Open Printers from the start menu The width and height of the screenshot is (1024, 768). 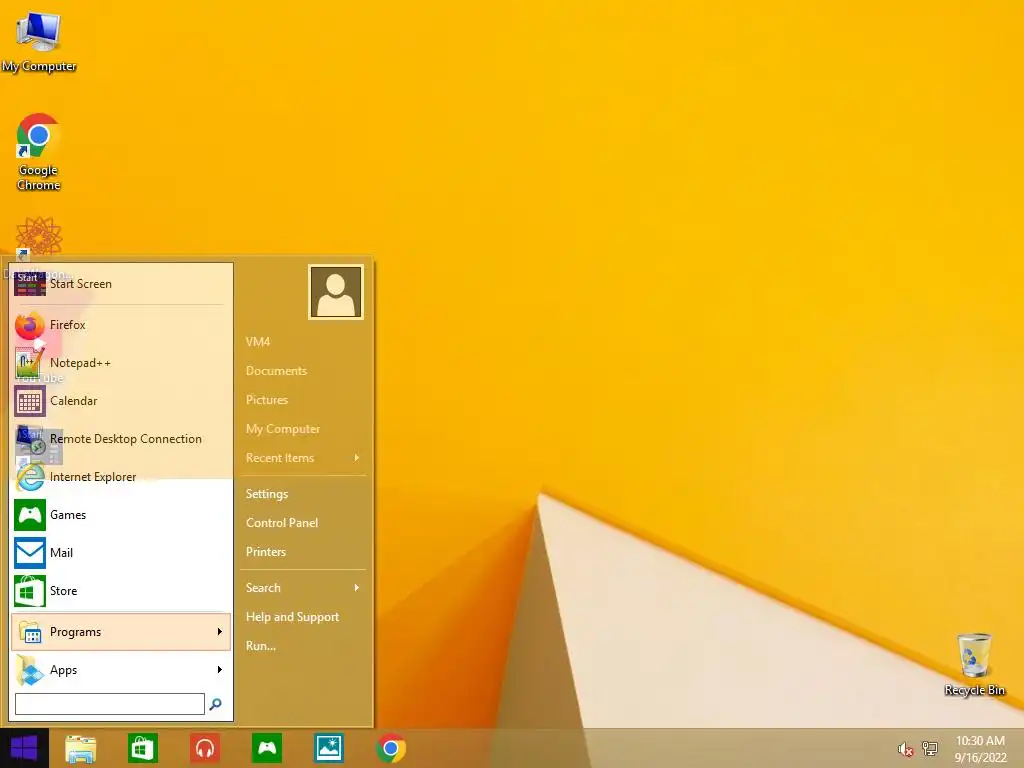pyautogui.click(x=266, y=552)
